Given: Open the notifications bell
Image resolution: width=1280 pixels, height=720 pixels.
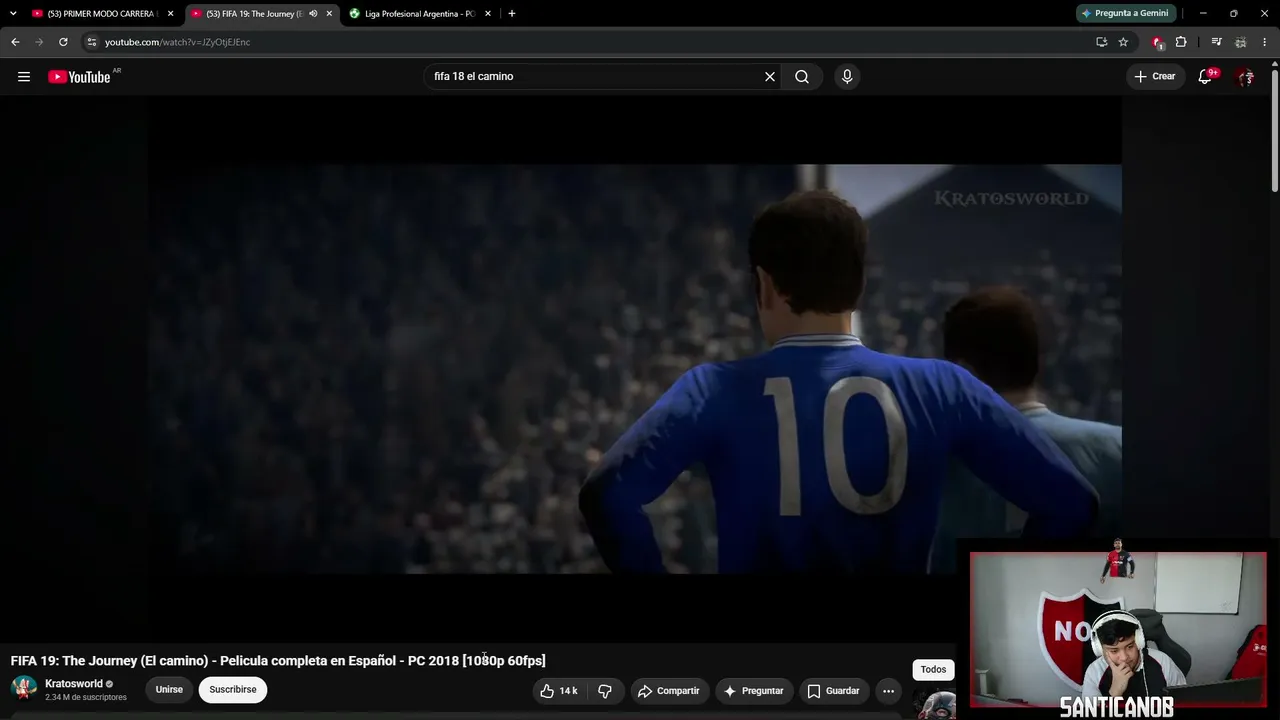Looking at the screenshot, I should [x=1206, y=77].
